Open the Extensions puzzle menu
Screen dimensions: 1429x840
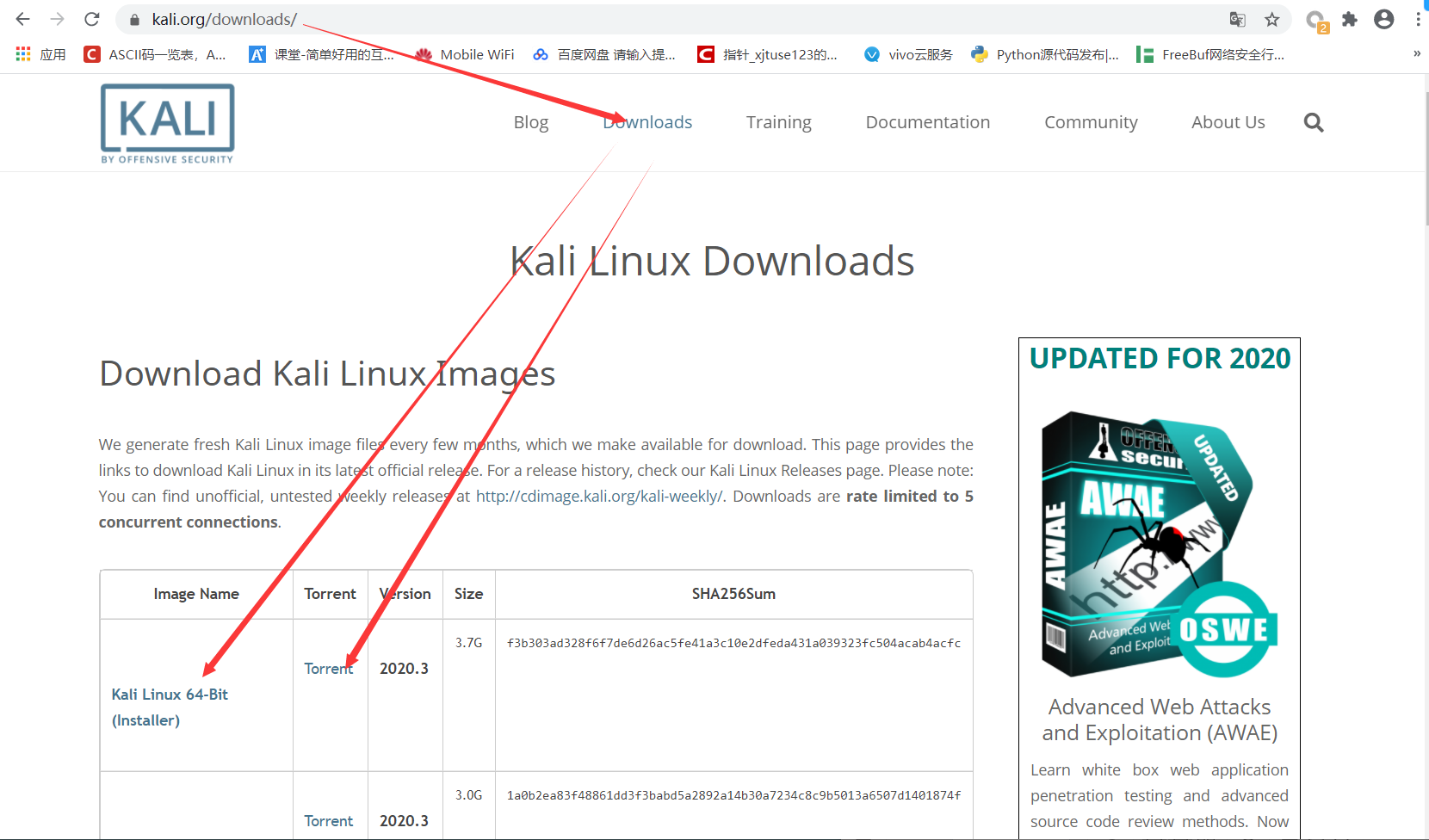pos(1350,19)
